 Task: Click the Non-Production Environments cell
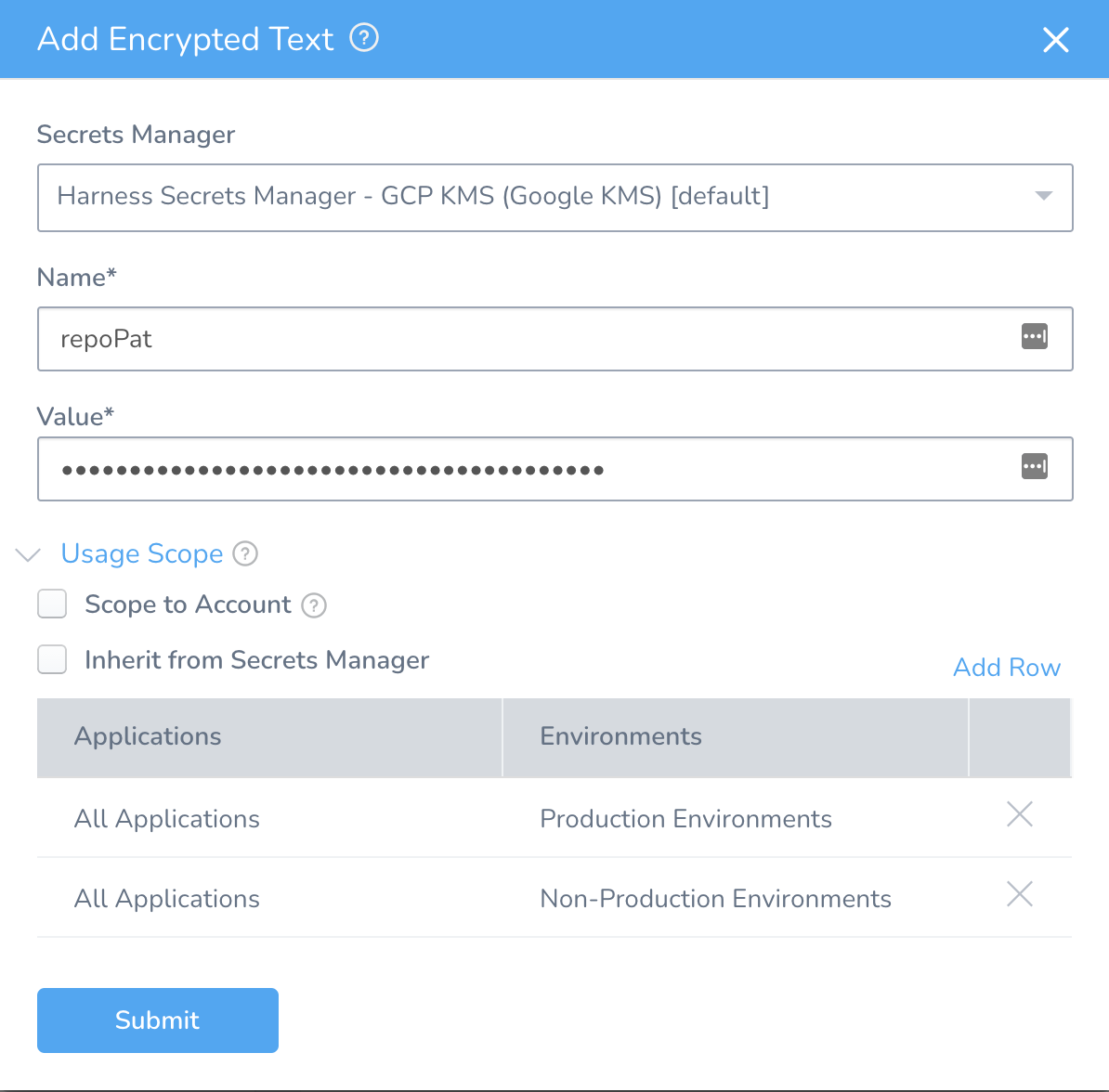coord(715,899)
